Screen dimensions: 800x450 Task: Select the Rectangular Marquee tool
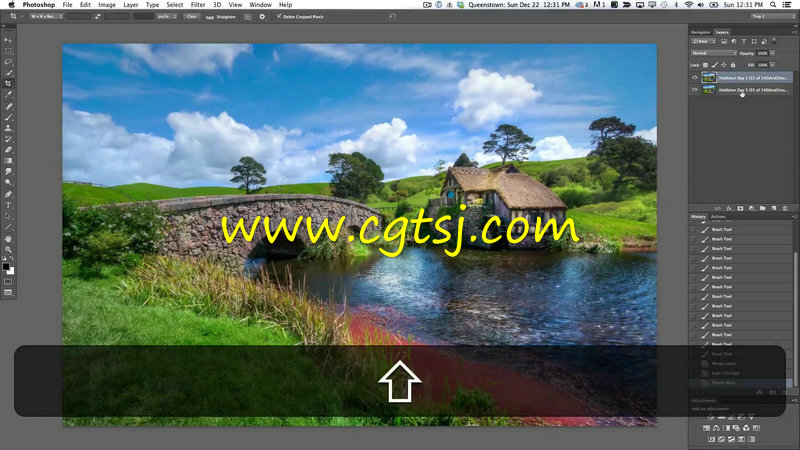pyautogui.click(x=8, y=51)
